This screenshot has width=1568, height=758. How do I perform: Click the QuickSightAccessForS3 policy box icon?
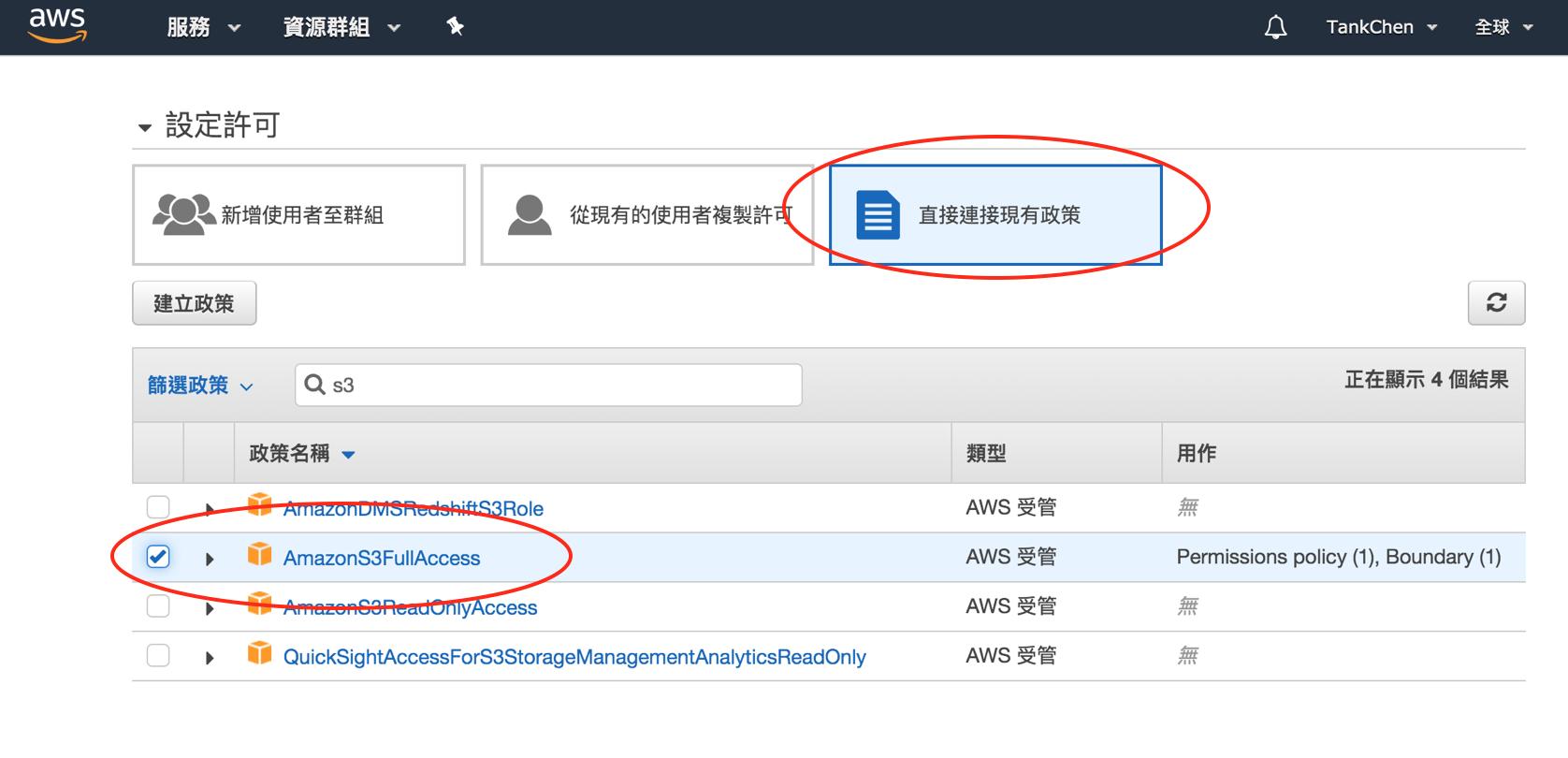click(259, 653)
